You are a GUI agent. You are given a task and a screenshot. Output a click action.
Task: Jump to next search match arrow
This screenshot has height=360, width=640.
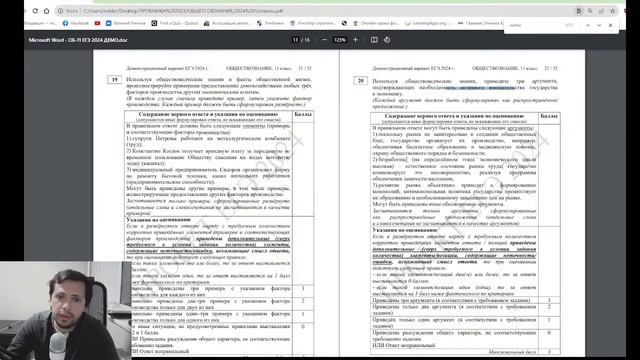click(x=599, y=25)
